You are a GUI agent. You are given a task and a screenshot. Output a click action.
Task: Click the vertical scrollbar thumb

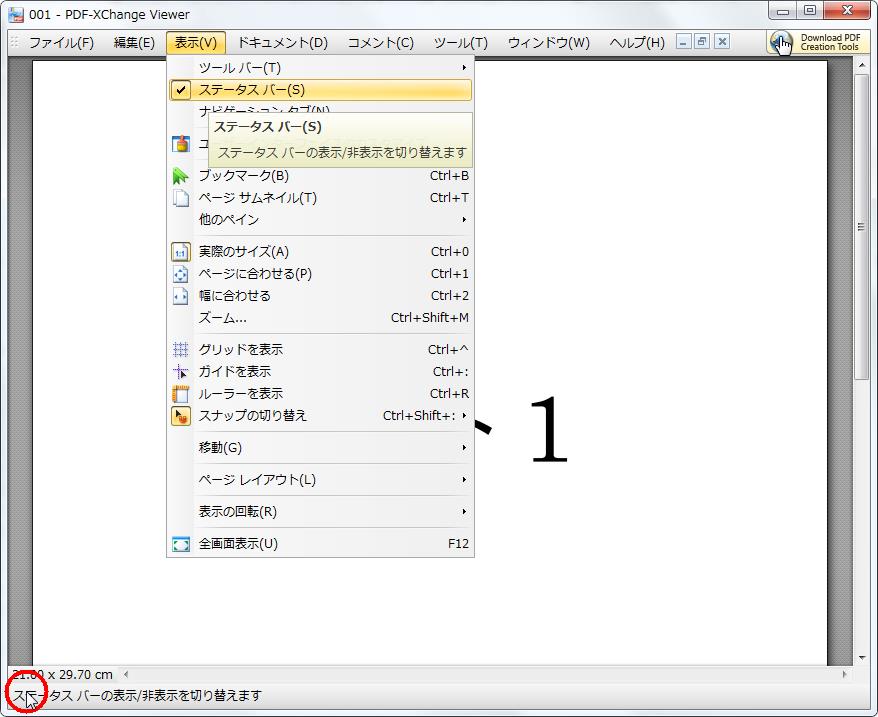[861, 226]
